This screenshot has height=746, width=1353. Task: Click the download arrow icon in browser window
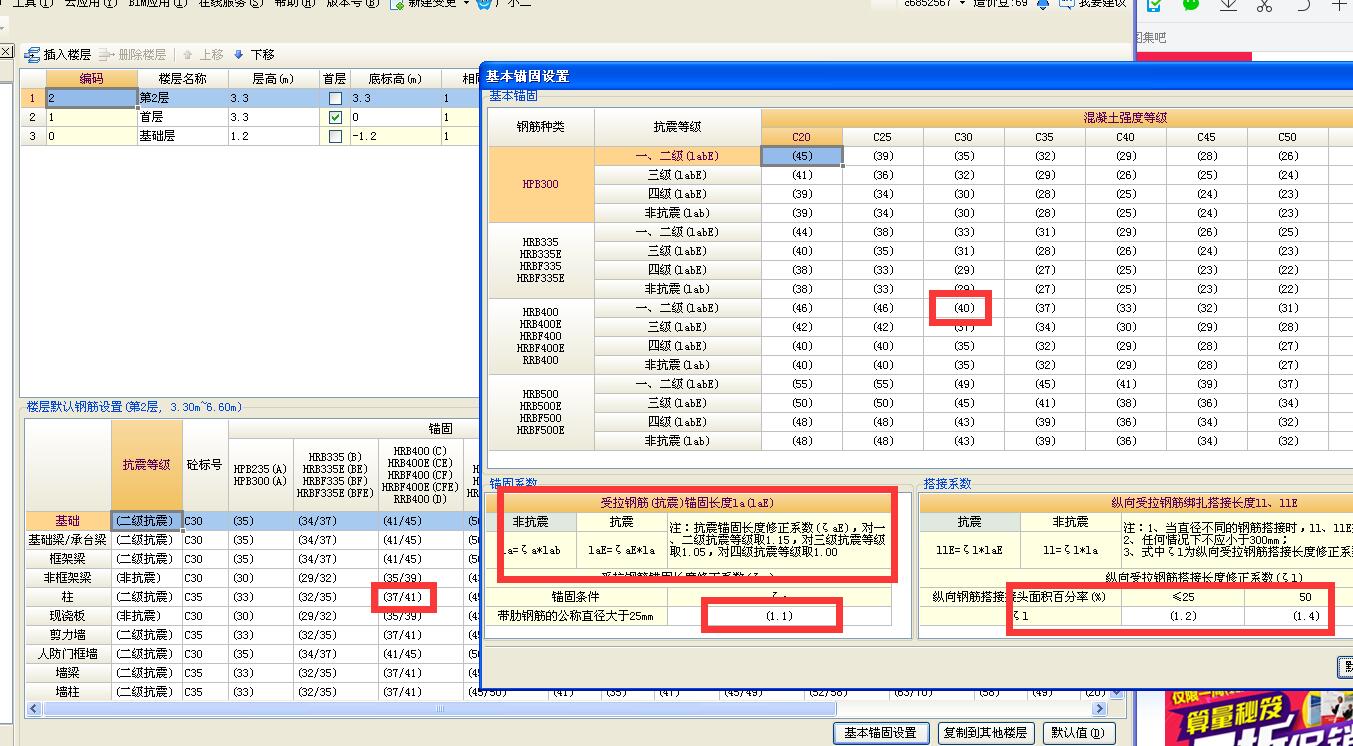pyautogui.click(x=1228, y=5)
